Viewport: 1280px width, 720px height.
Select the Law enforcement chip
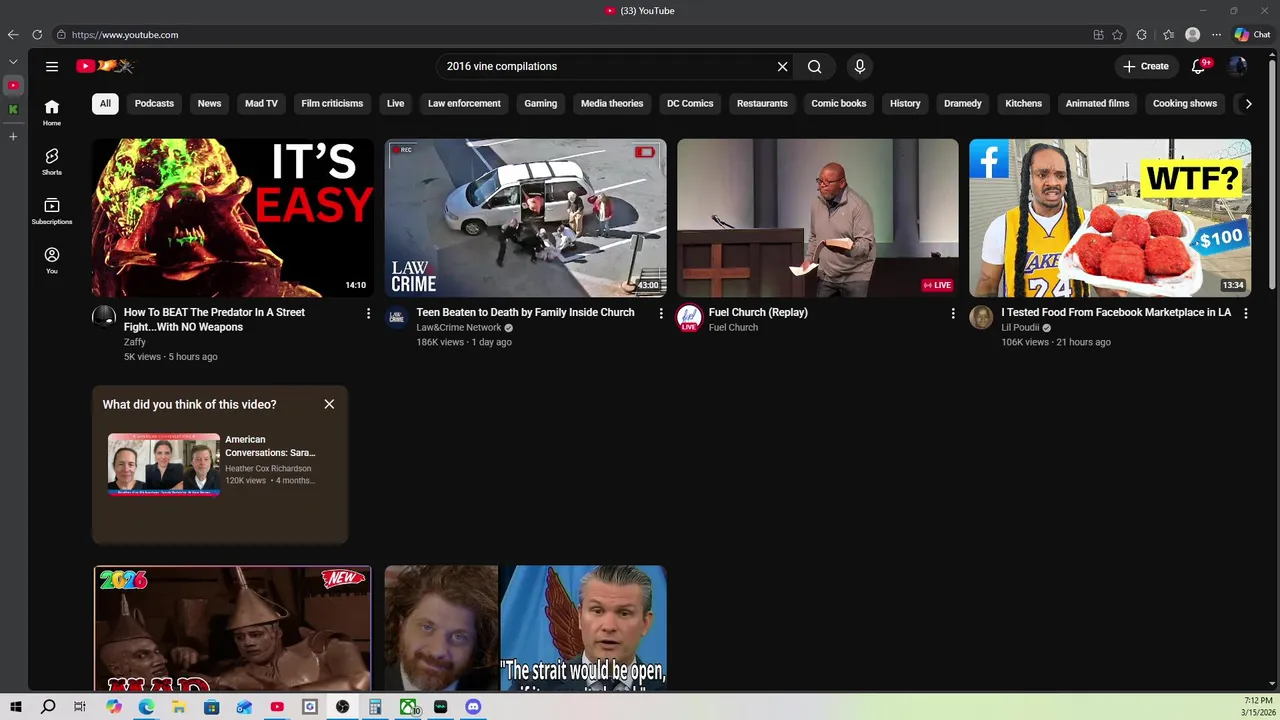coord(464,103)
